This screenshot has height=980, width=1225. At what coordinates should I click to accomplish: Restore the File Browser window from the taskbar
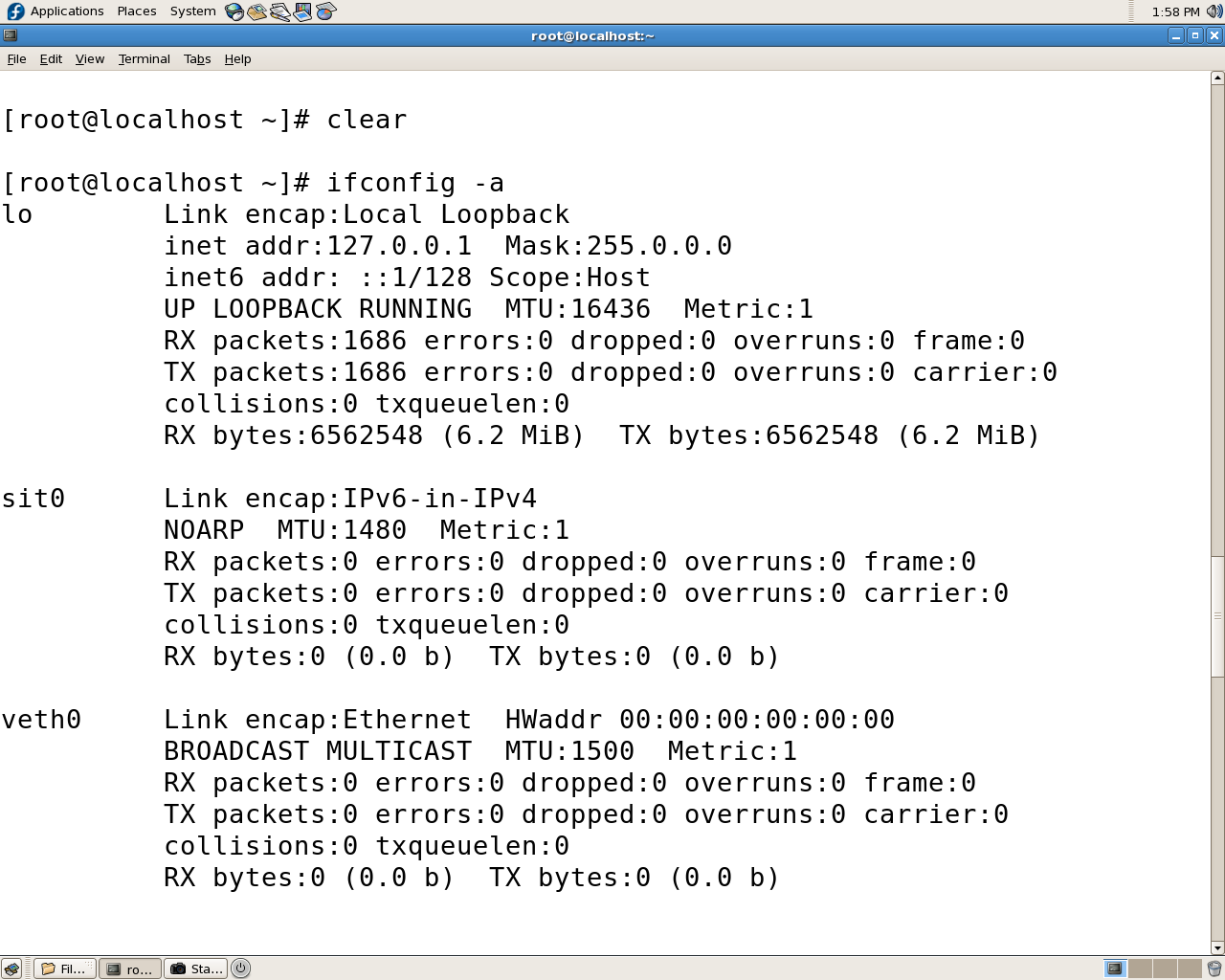coord(64,968)
